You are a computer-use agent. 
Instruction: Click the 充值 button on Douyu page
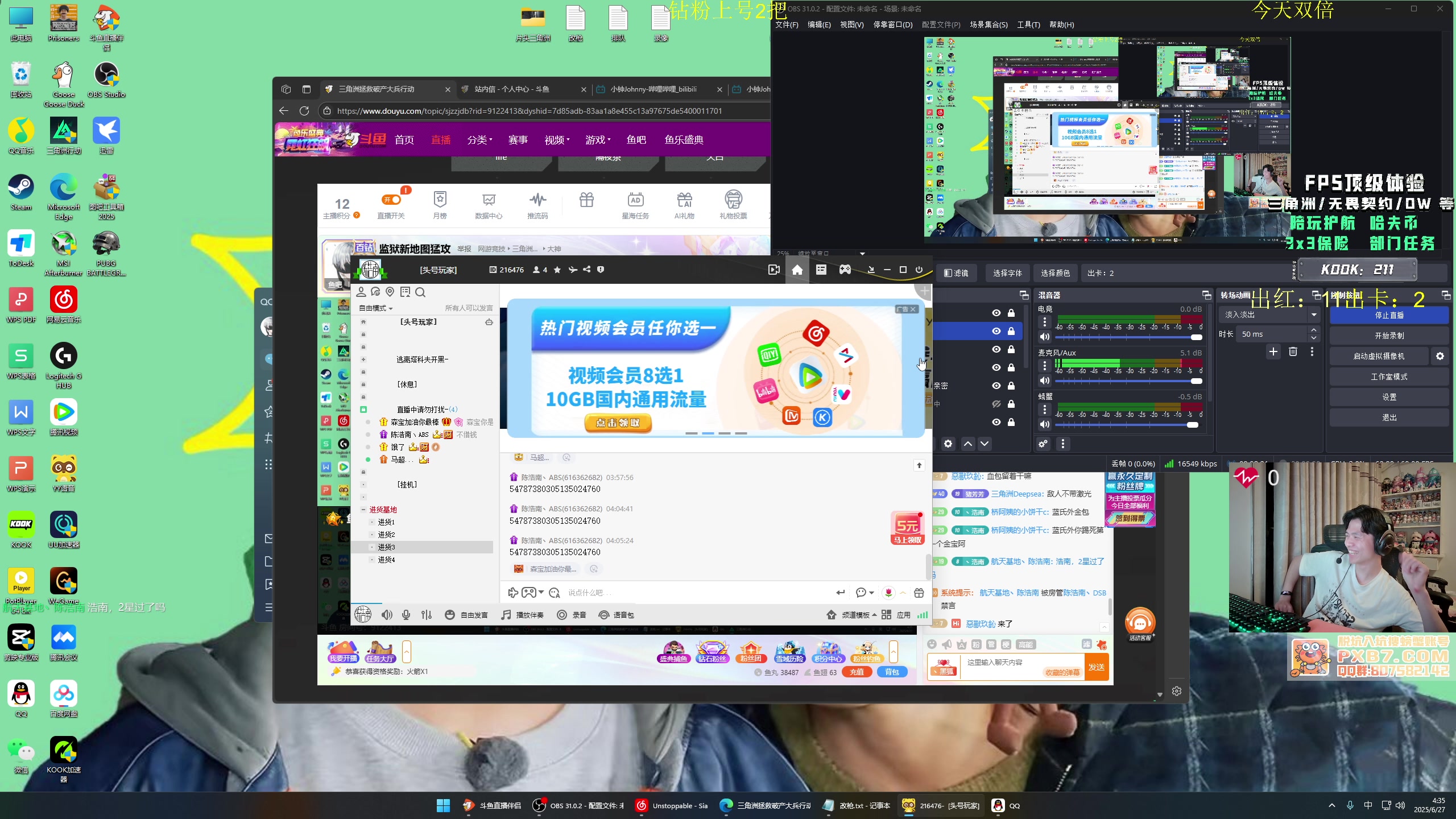tap(857, 672)
